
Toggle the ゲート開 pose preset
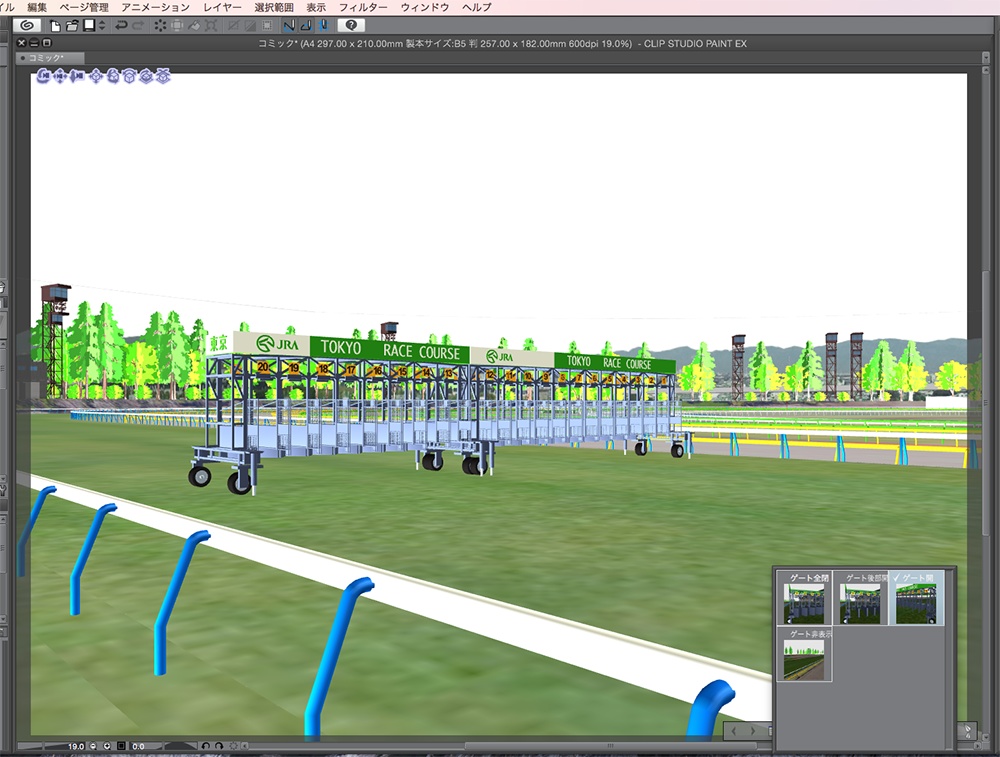917,600
